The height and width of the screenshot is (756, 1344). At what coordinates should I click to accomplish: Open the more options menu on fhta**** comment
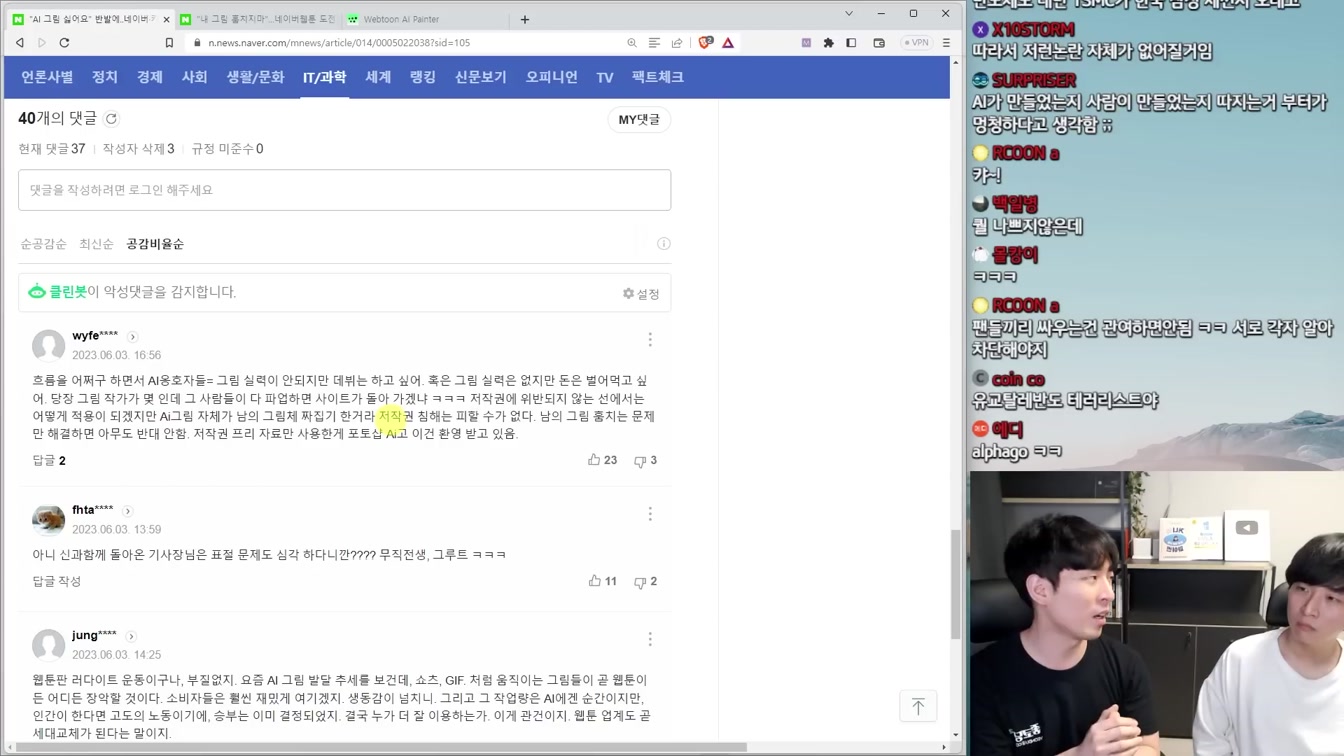click(650, 514)
